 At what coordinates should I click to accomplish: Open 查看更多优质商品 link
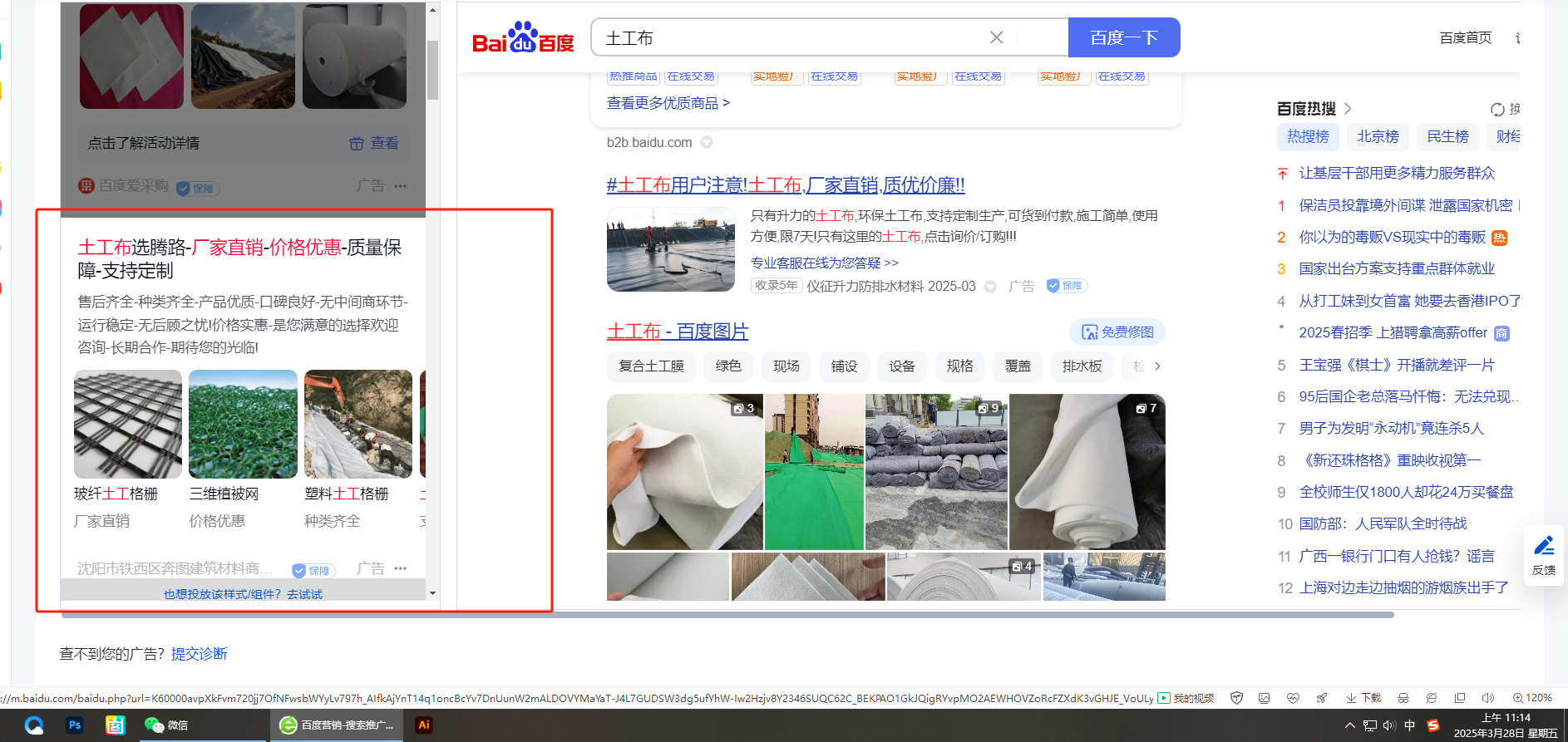pos(668,103)
